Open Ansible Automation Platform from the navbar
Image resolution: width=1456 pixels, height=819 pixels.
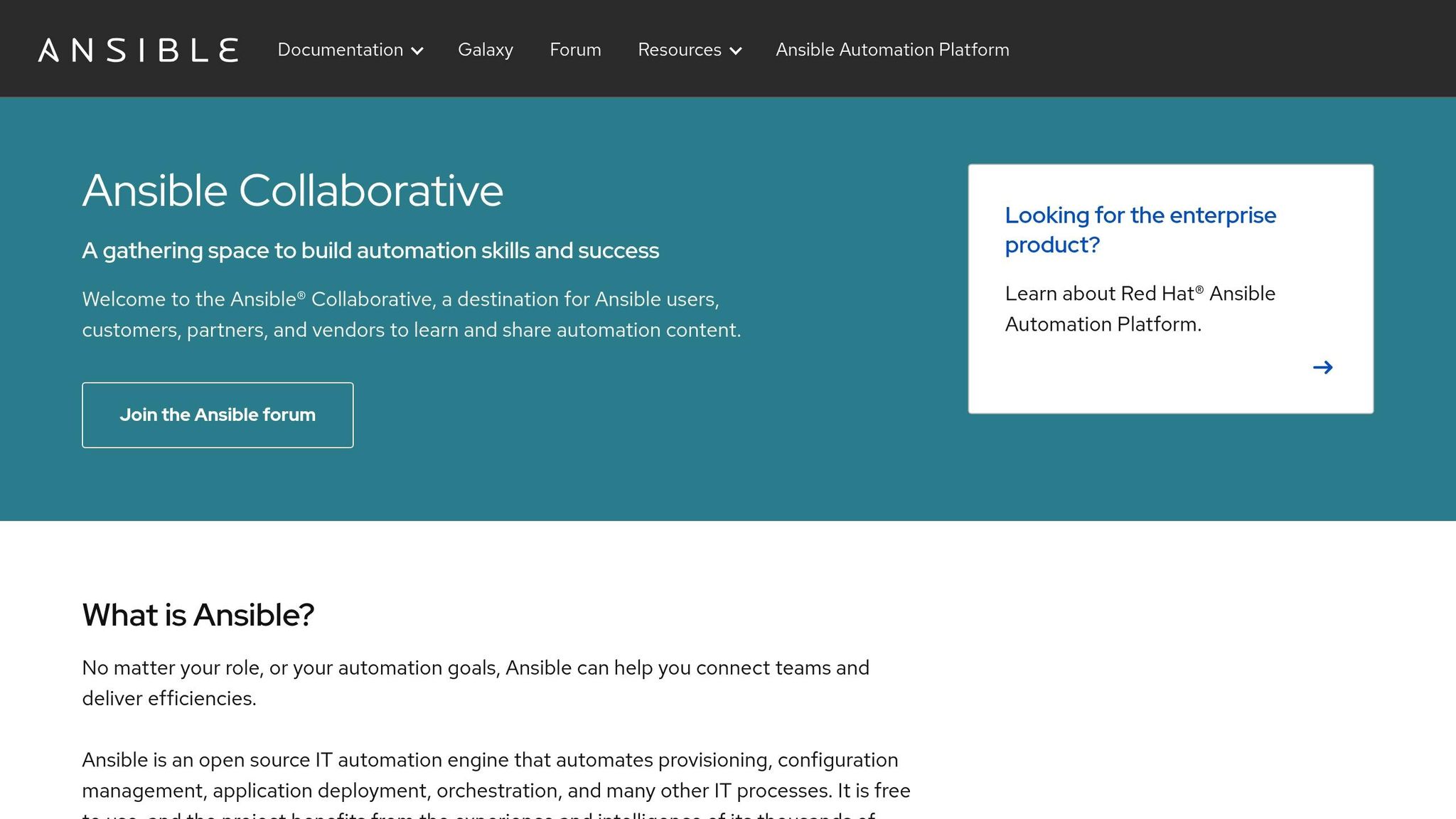(x=892, y=50)
